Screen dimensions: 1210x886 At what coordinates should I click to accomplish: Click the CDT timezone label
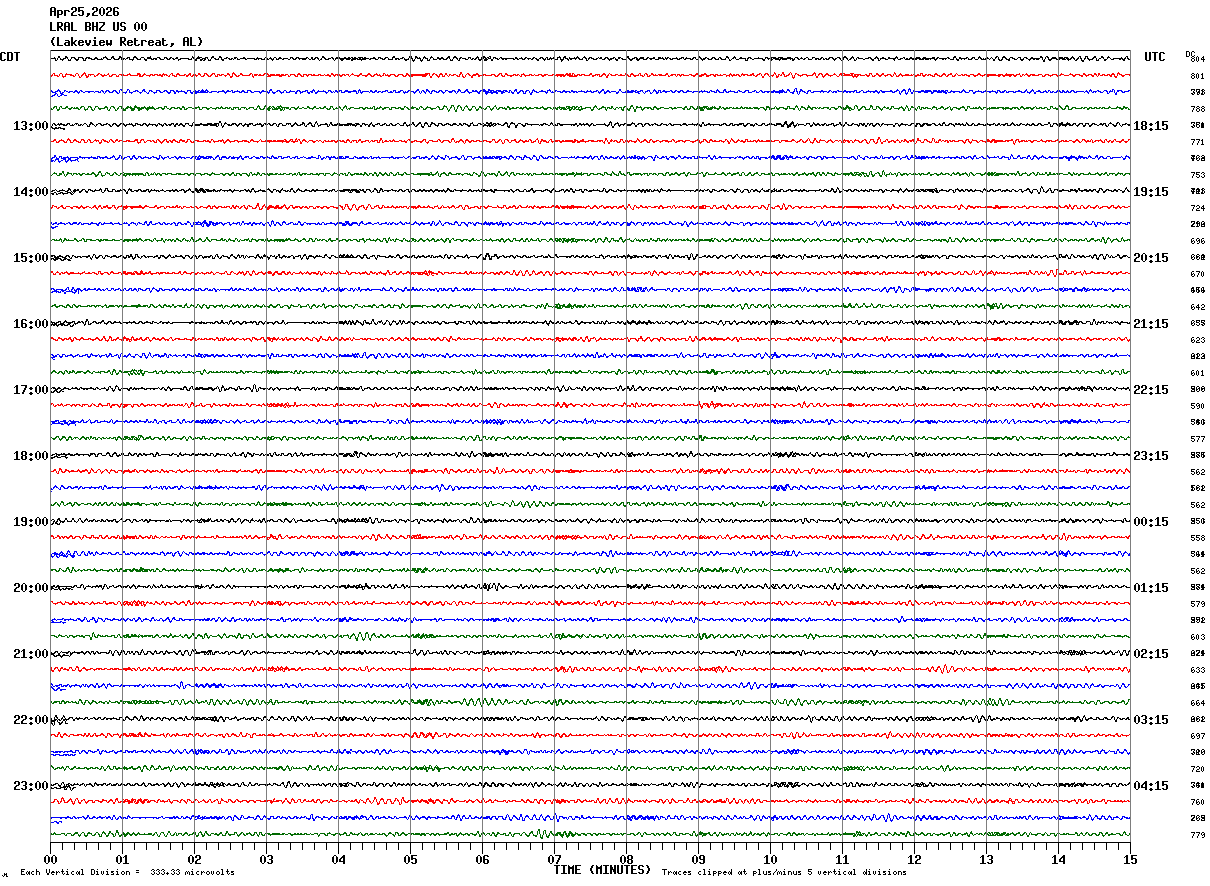(x=10, y=57)
